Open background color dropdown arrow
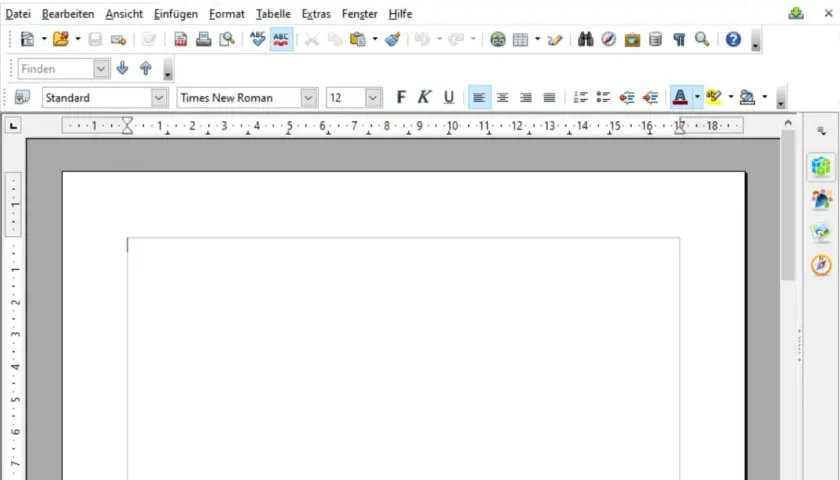 click(764, 97)
